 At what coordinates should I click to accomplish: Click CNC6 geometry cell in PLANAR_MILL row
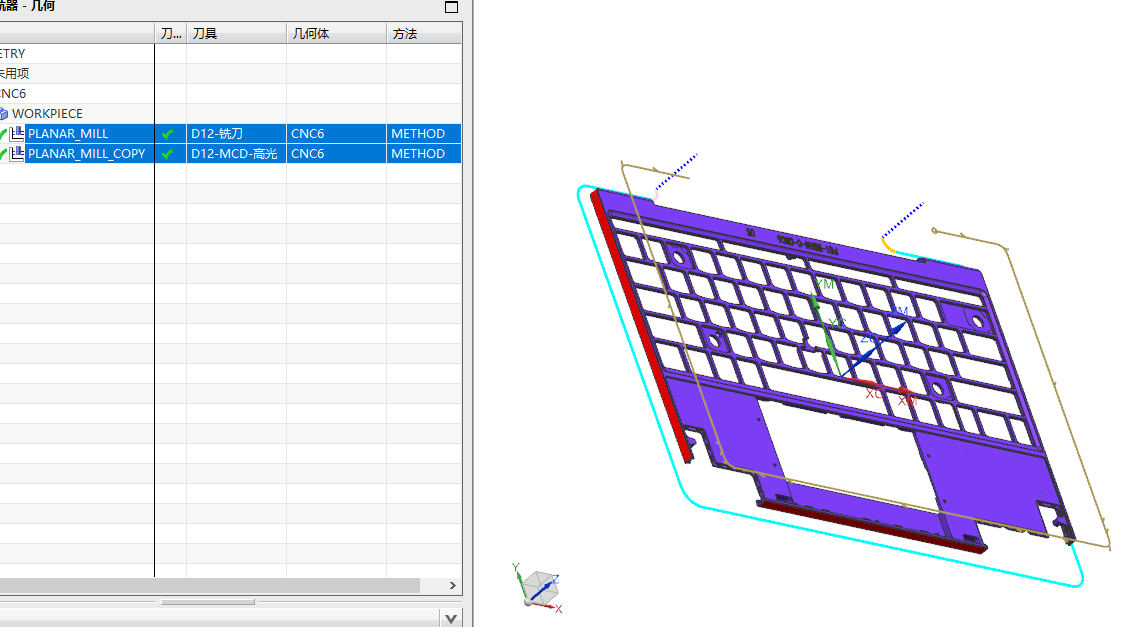point(336,134)
